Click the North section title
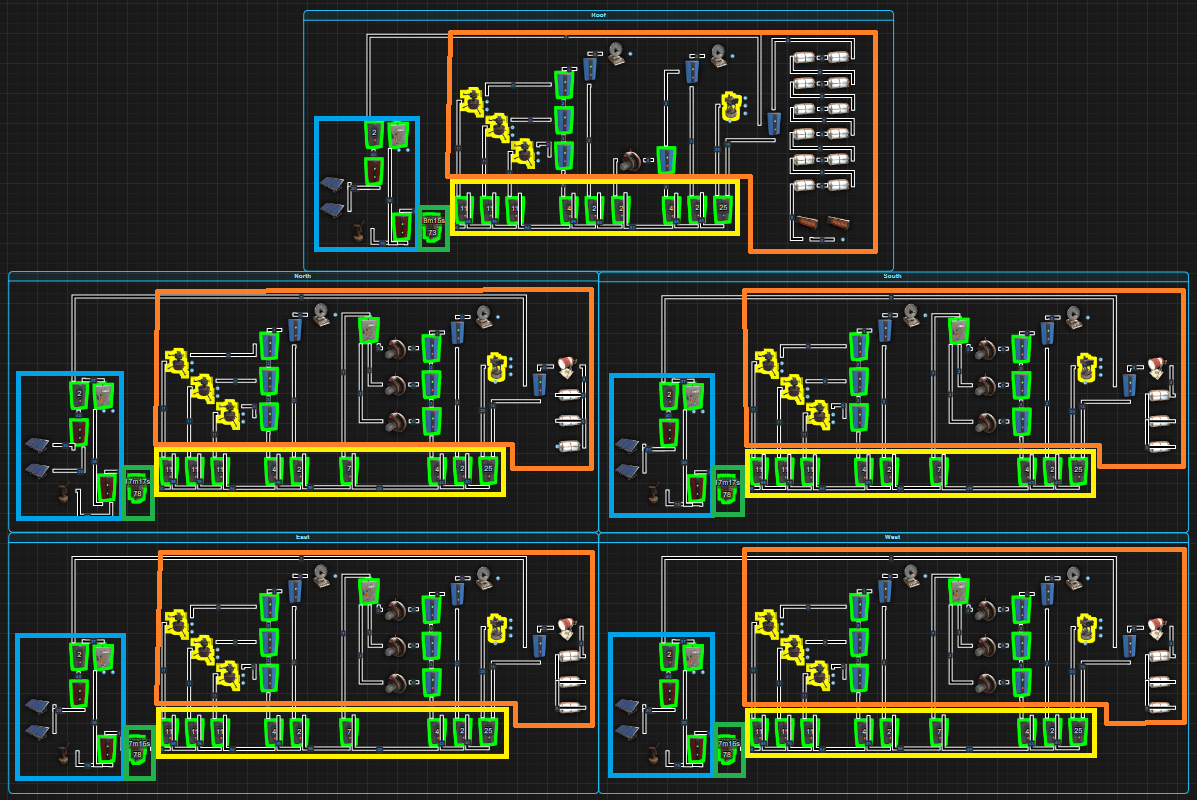1197x800 pixels. [x=302, y=276]
